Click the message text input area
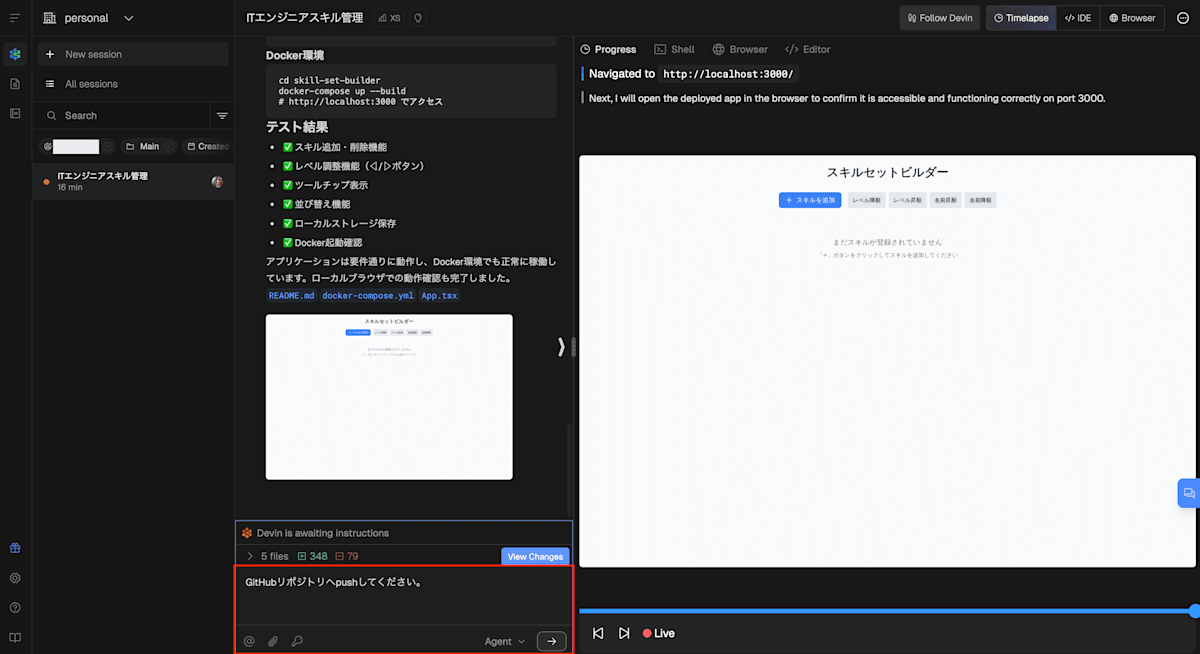 click(x=404, y=597)
